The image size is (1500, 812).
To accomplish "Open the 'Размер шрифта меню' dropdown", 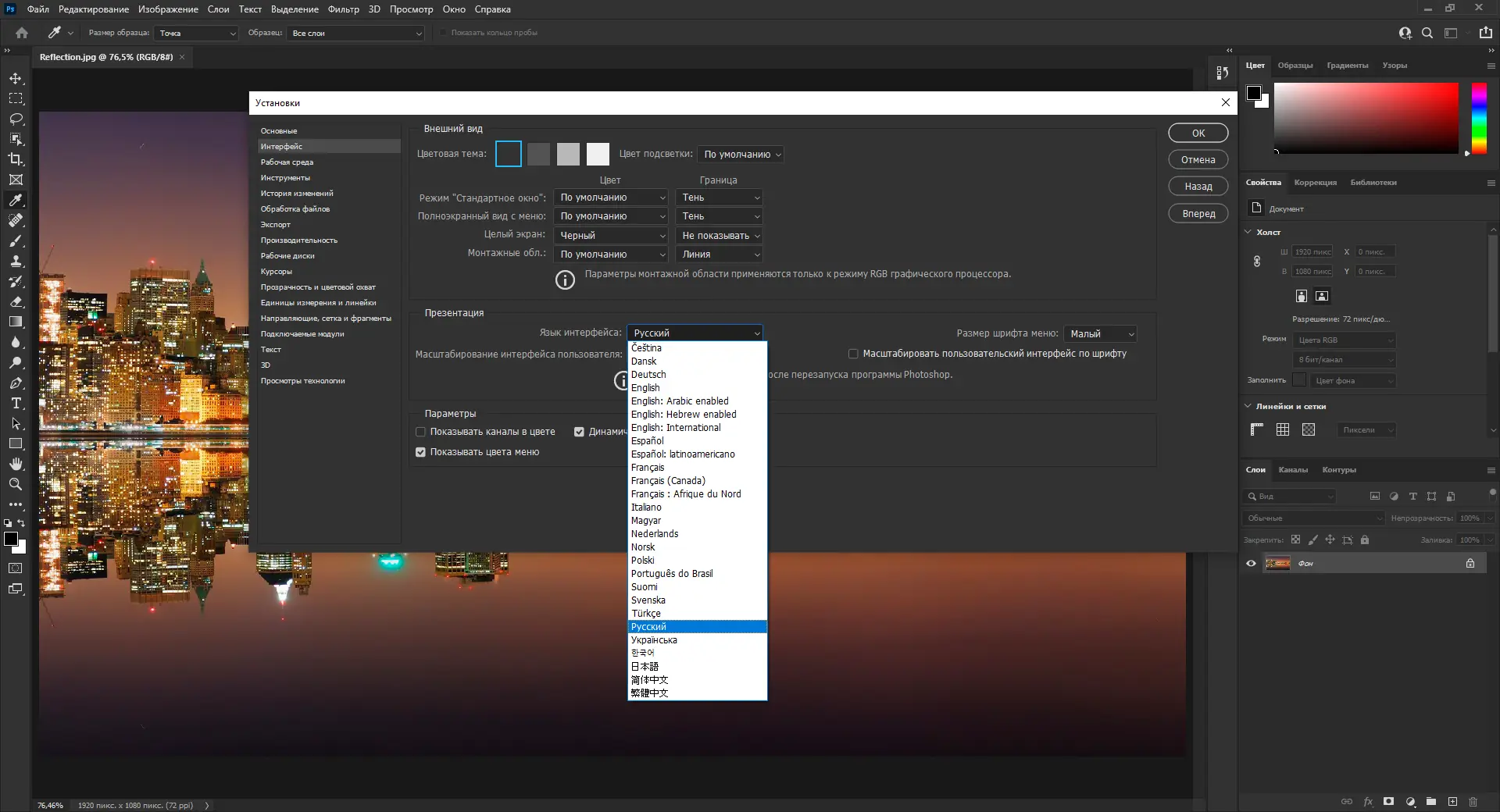I will click(x=1100, y=333).
